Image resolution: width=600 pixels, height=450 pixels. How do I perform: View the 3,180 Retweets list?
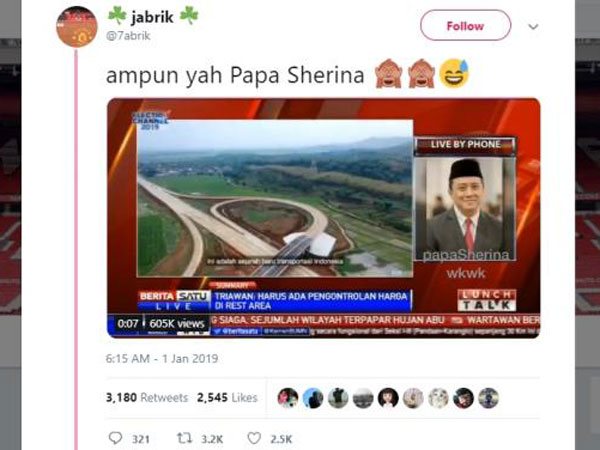pos(147,398)
